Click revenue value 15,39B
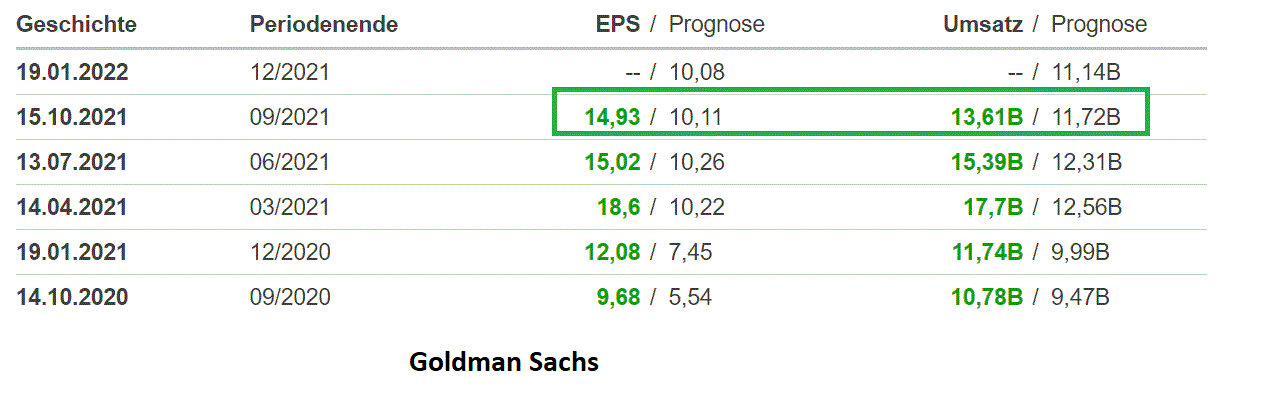This screenshot has width=1266, height=397. (x=987, y=162)
